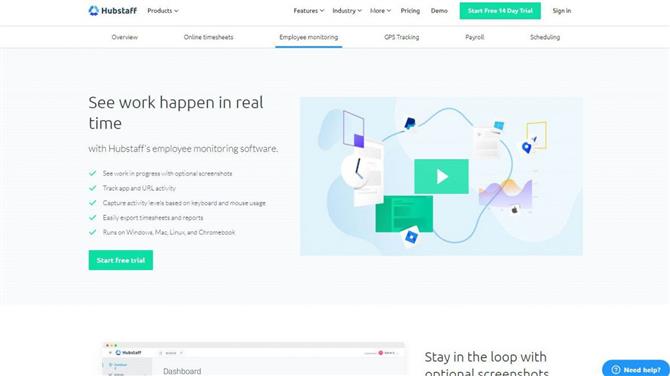Click 'Capture activity levels based on keyboard' text
670x376 pixels.
point(184,203)
